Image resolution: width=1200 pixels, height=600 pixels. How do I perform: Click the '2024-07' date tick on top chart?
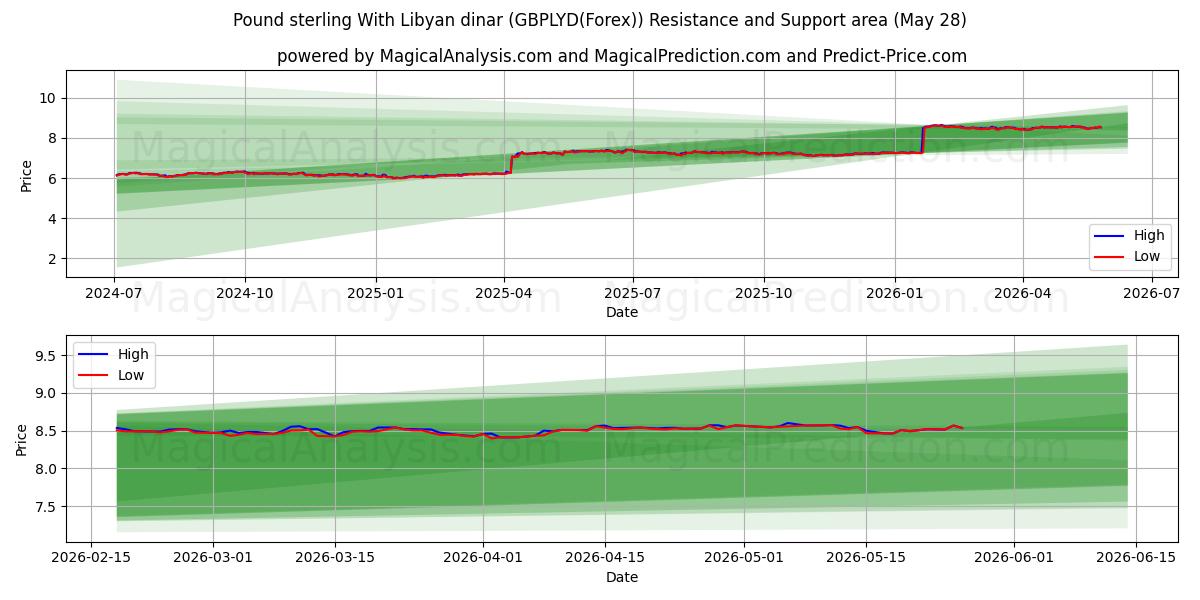pos(115,294)
